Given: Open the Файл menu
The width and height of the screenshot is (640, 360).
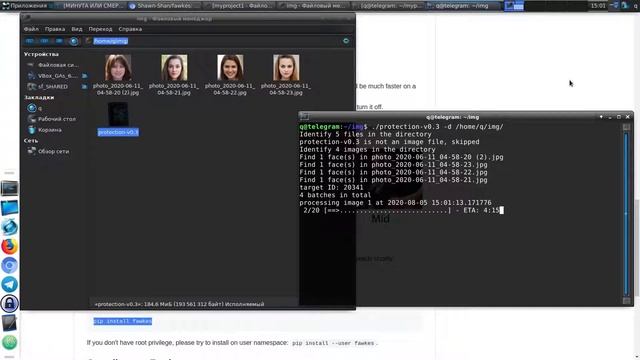Looking at the screenshot, I should (x=31, y=29).
